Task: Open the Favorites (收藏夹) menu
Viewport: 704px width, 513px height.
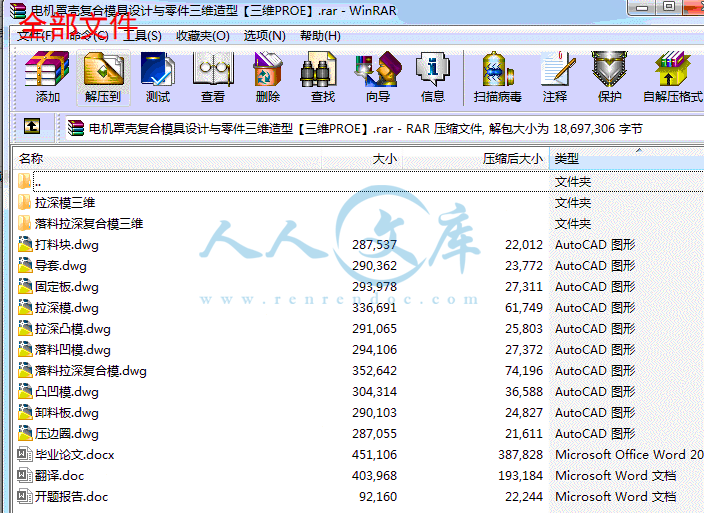Action: tap(203, 35)
